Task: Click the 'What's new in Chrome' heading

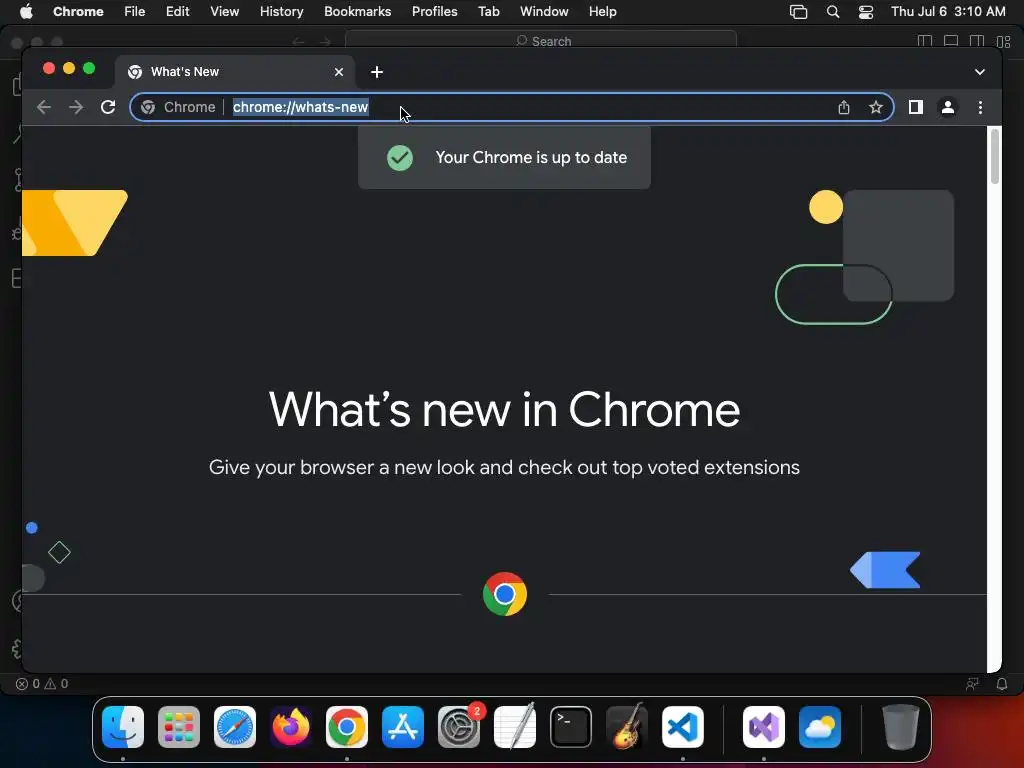Action: click(504, 410)
